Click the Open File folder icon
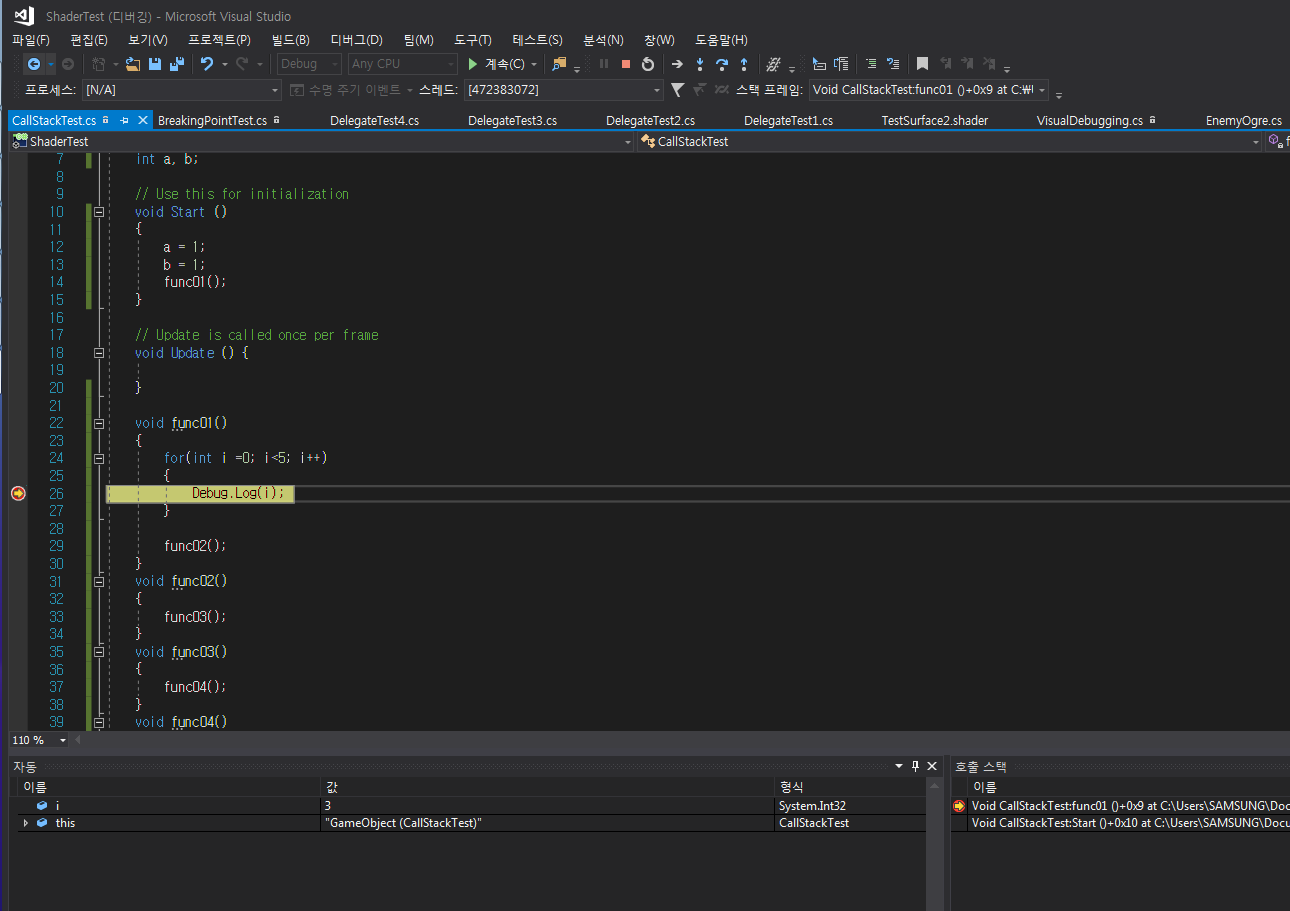1290x911 pixels. (x=132, y=64)
